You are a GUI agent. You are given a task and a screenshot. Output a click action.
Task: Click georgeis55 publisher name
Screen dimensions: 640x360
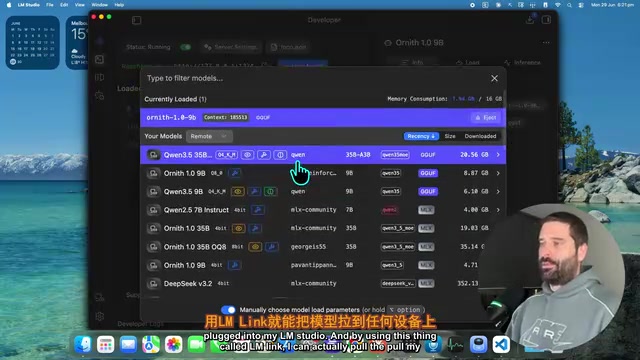308,247
